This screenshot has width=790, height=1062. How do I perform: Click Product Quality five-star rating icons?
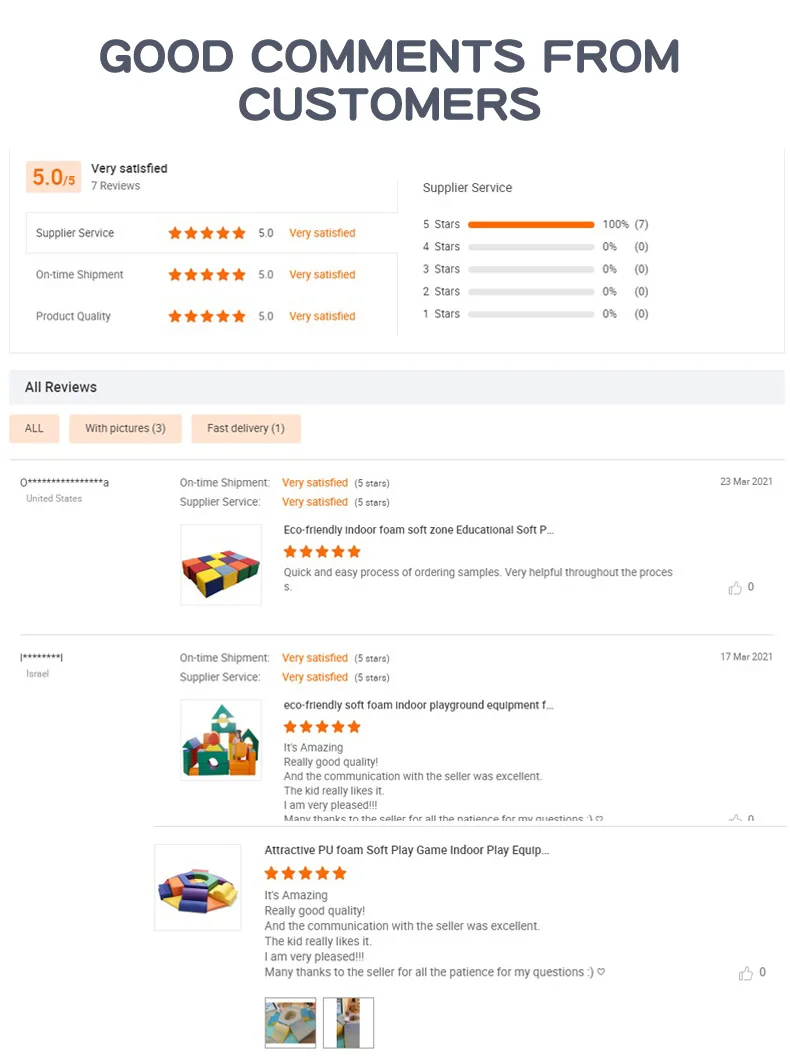point(207,316)
